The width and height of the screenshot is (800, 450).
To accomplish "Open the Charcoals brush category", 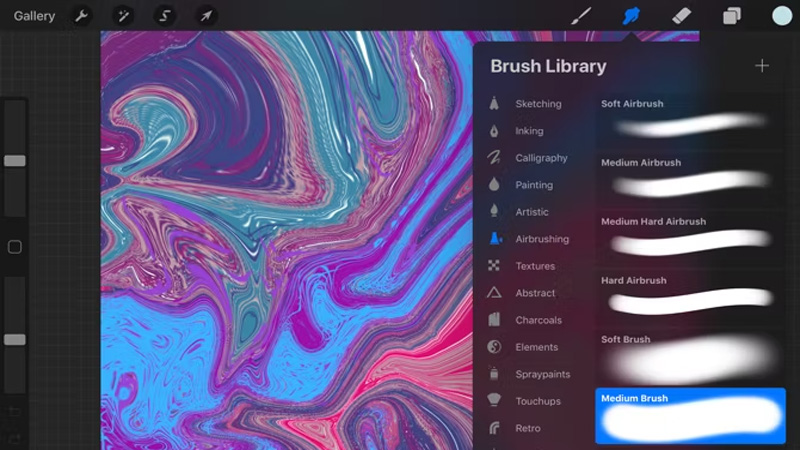I will [x=538, y=320].
